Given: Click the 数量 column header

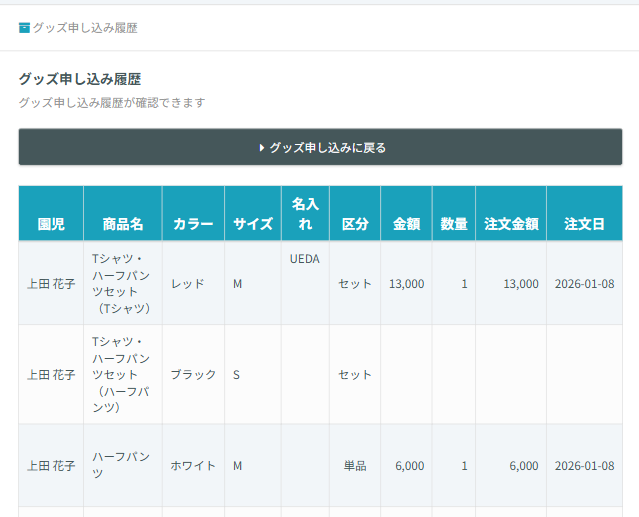Looking at the screenshot, I should point(454,224).
